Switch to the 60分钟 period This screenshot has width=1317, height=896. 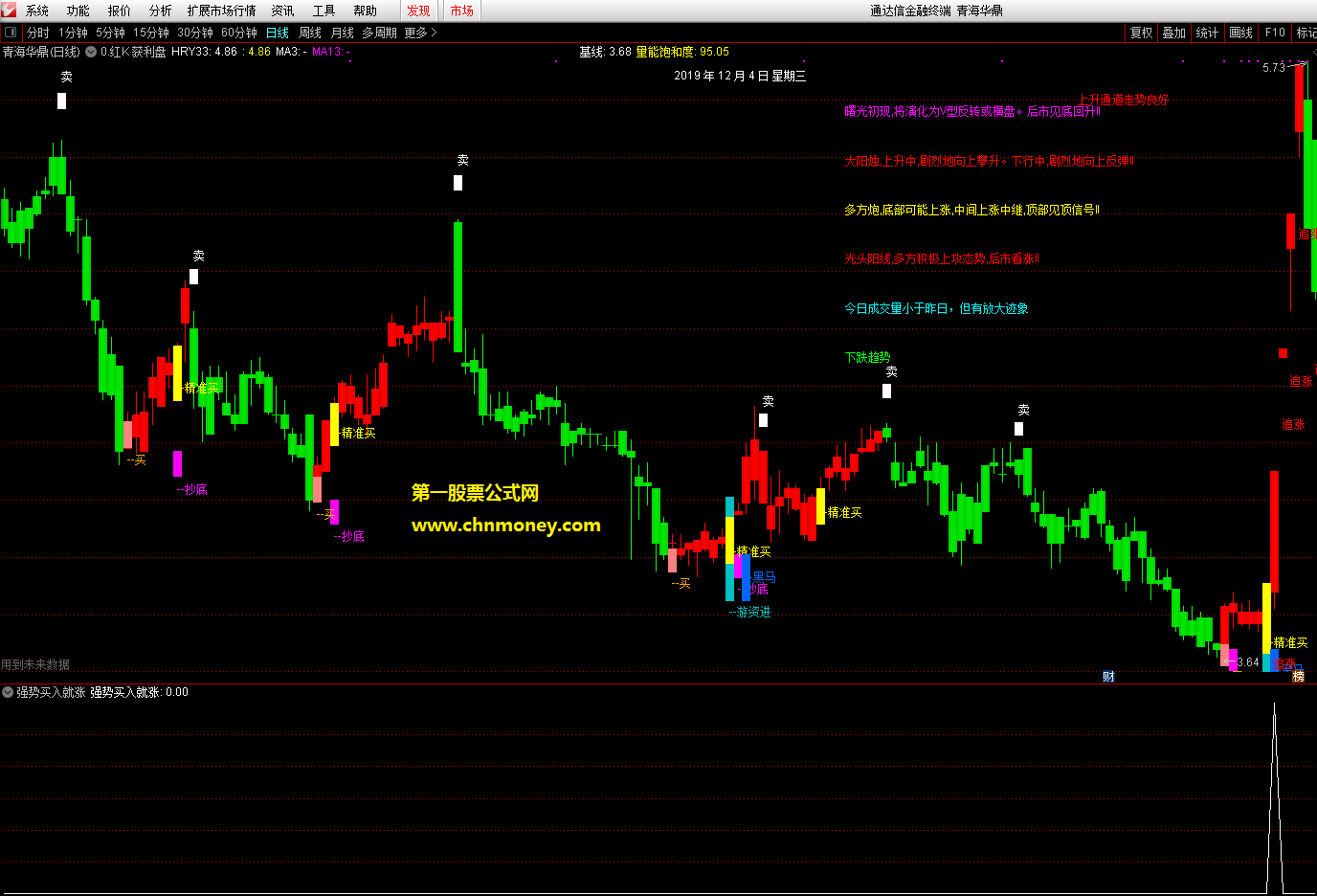tap(239, 33)
